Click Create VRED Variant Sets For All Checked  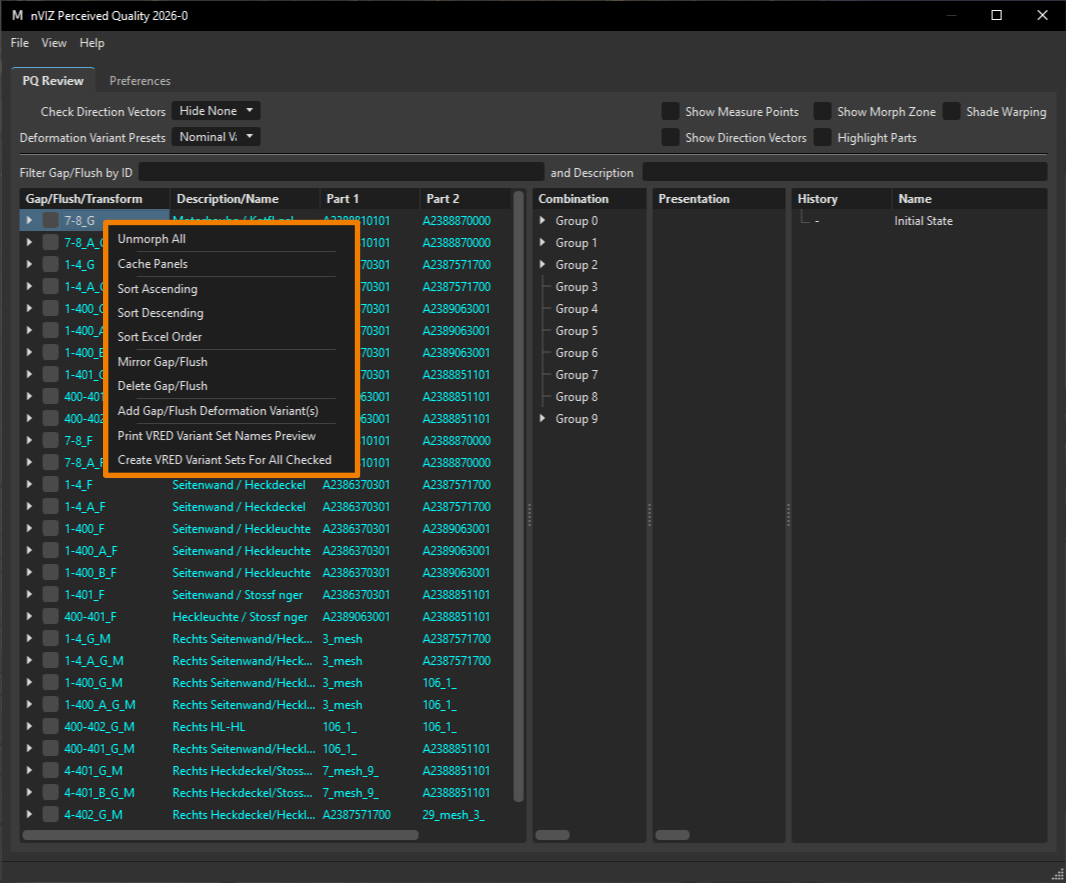tap(224, 460)
